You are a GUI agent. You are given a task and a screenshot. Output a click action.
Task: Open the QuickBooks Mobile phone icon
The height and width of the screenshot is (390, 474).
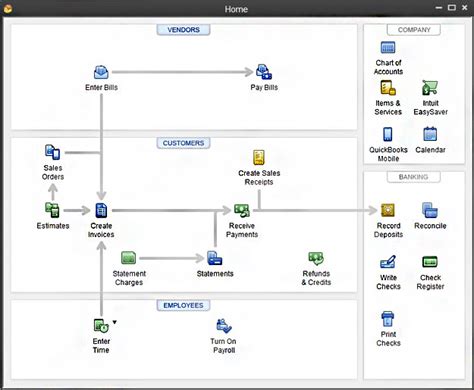tap(388, 134)
